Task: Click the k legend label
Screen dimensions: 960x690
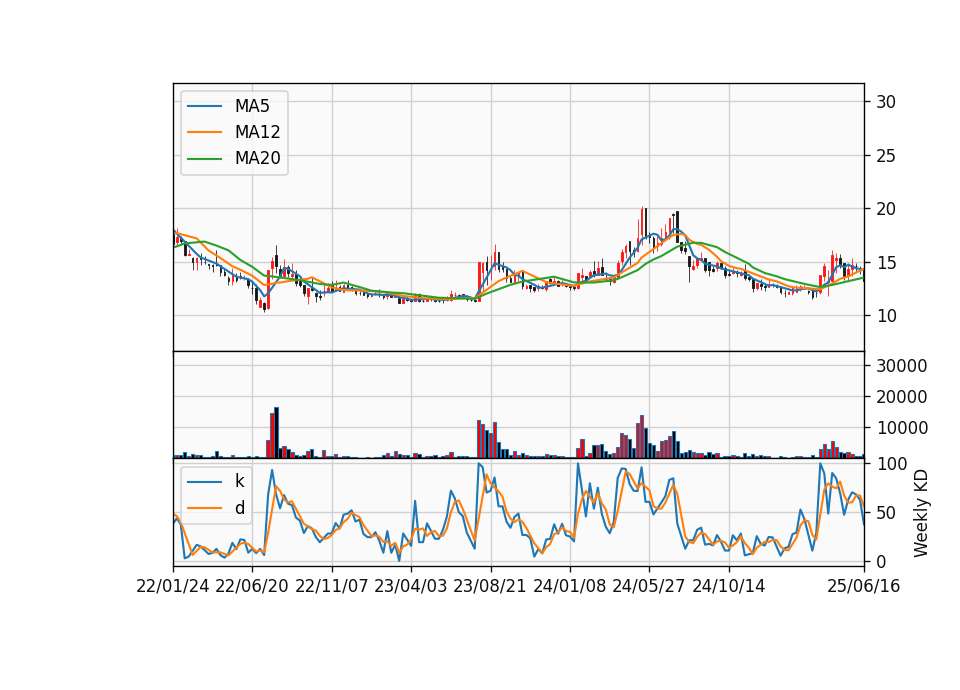Action: [239, 481]
